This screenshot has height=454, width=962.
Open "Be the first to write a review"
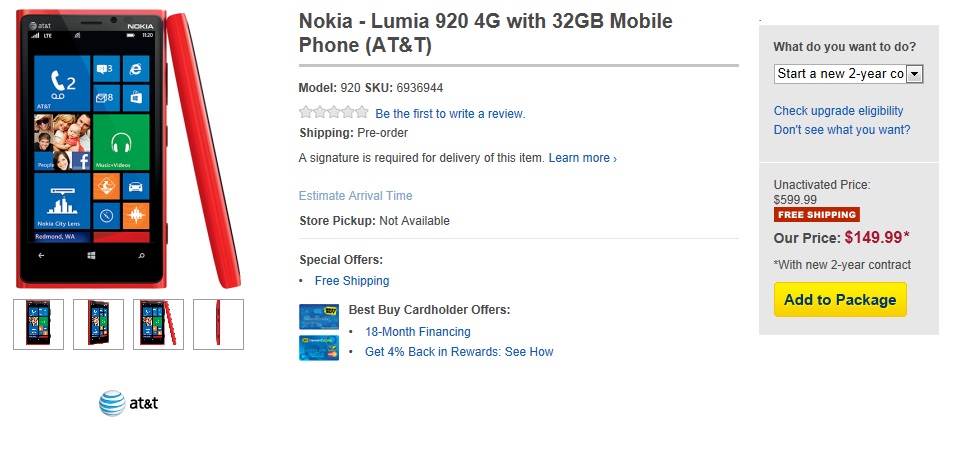point(450,114)
